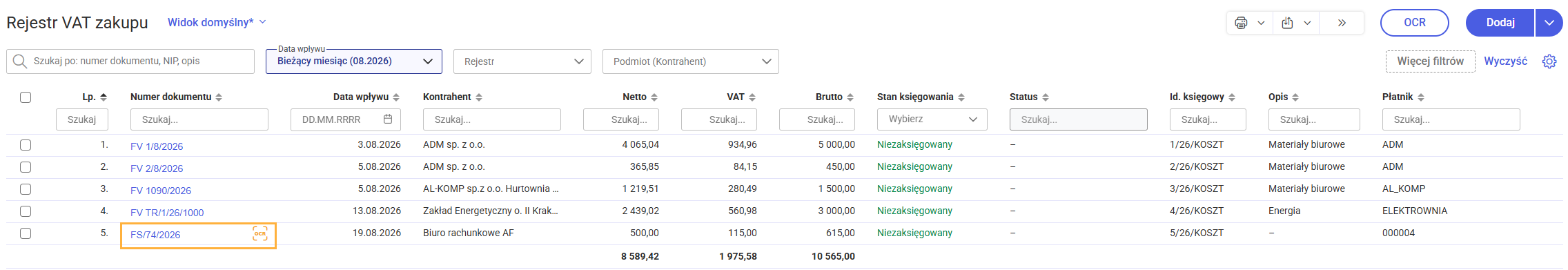Click the Wyczyść link
This screenshot has width=1568, height=270.
click(1506, 61)
